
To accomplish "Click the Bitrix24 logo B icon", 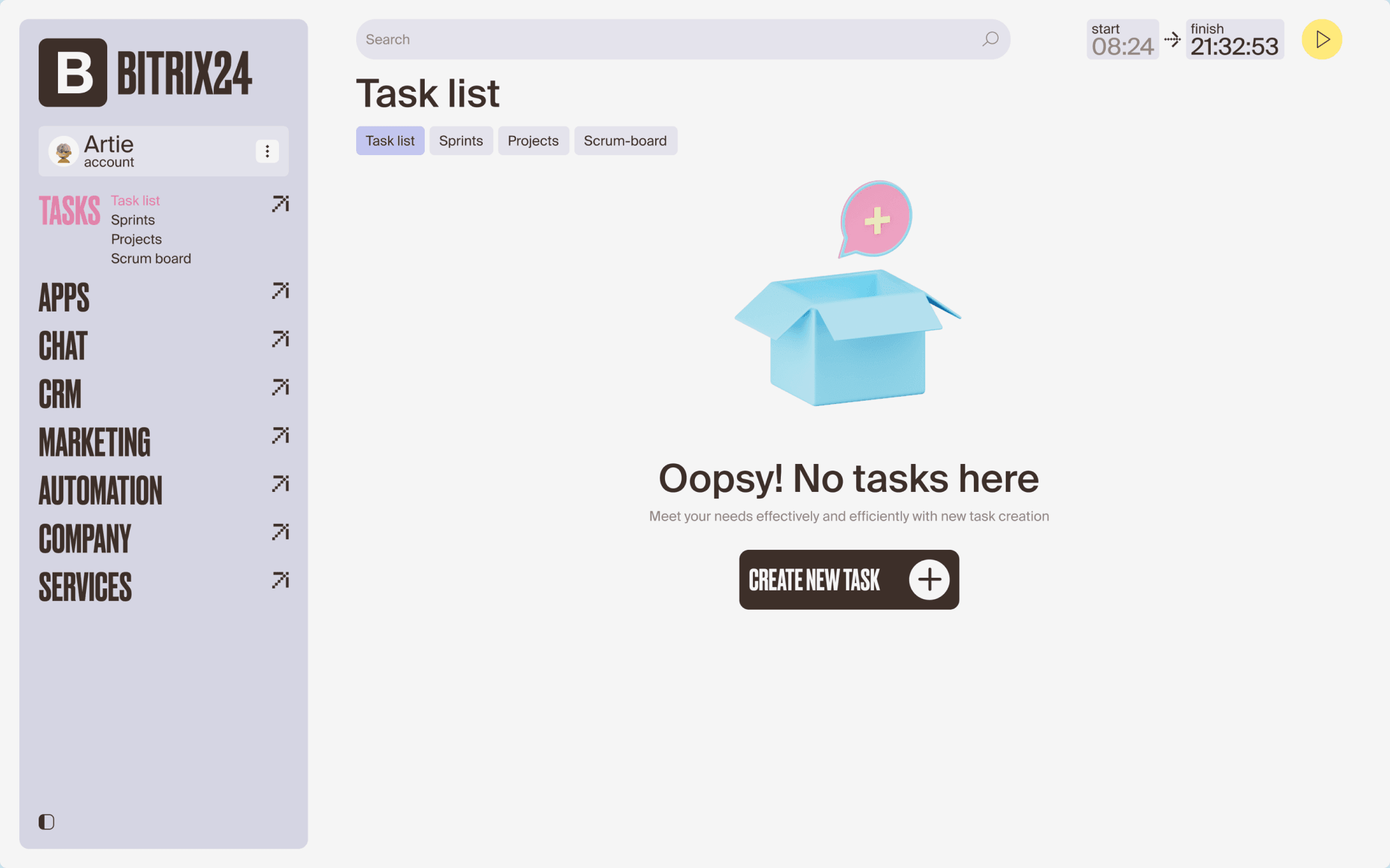I will click(73, 73).
